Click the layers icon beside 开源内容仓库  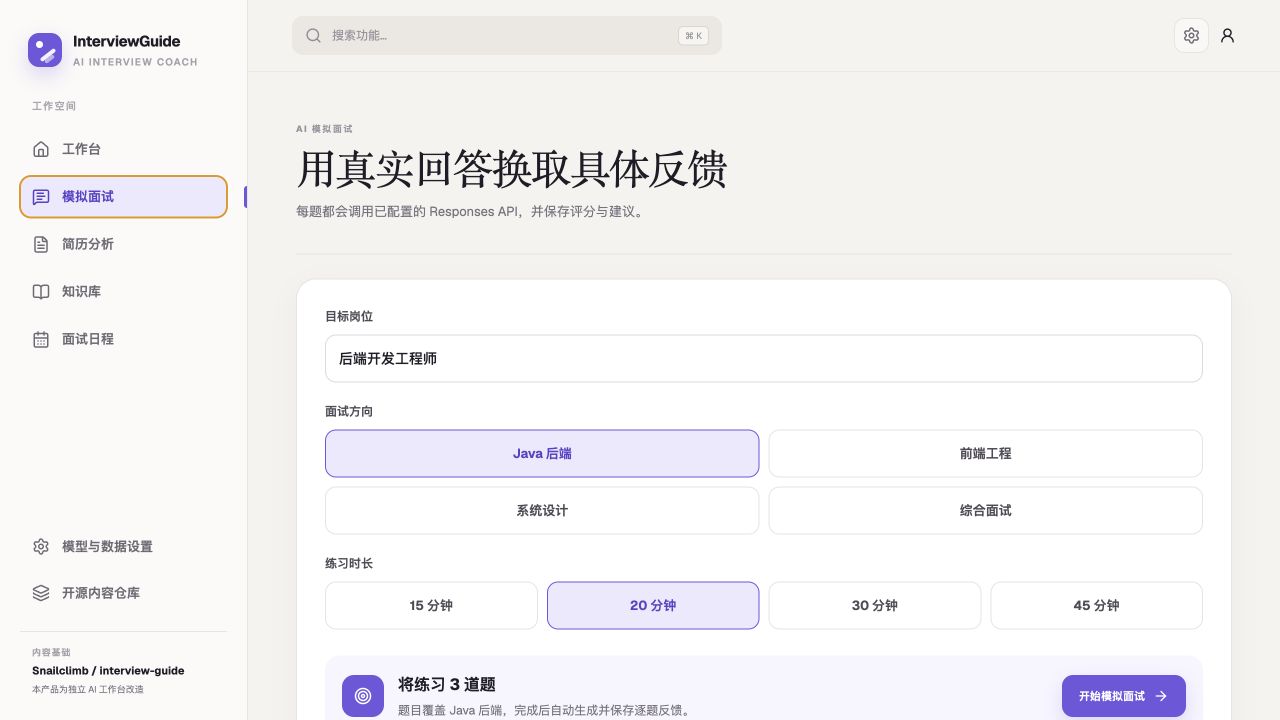pyautogui.click(x=41, y=593)
